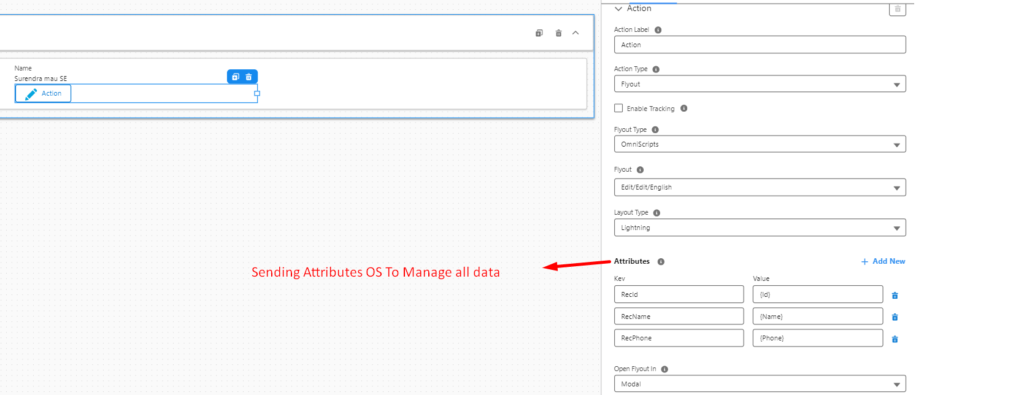1024x395 pixels.
Task: Click the RecName key input field
Action: coord(679,317)
